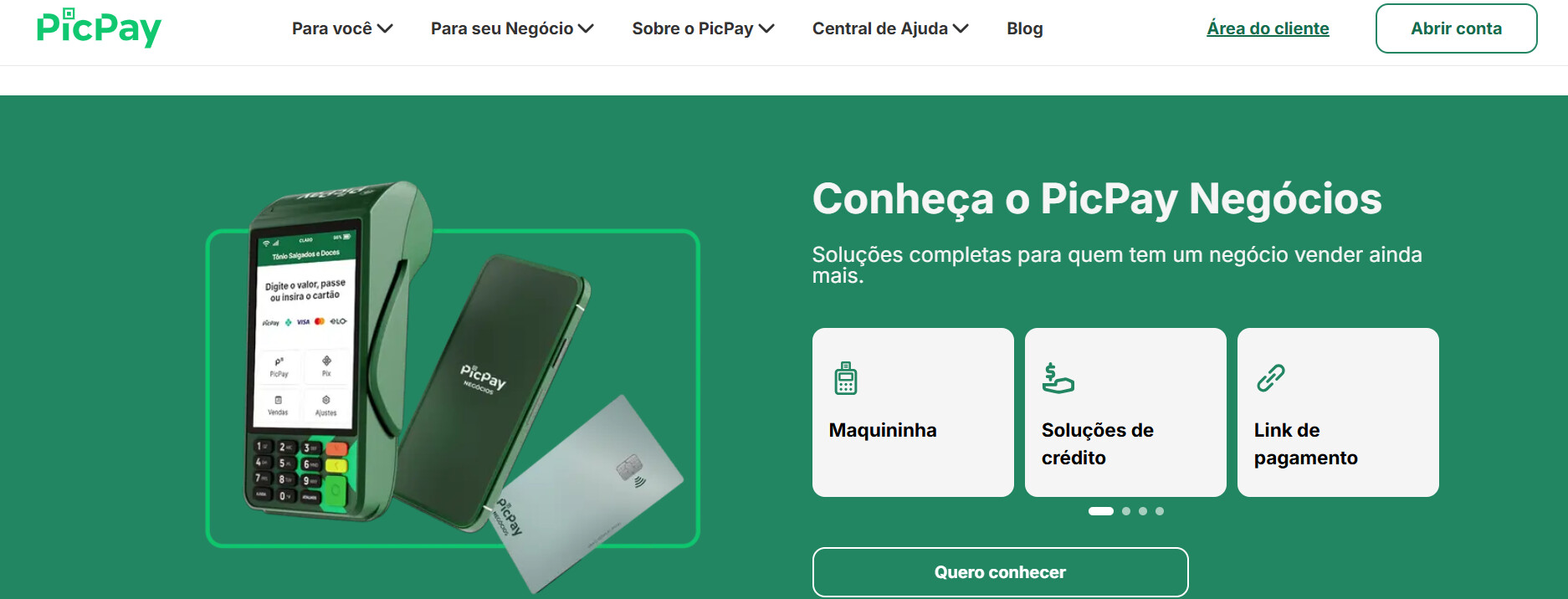Select the last carousel dot
This screenshot has width=1568, height=599.
tap(1160, 511)
